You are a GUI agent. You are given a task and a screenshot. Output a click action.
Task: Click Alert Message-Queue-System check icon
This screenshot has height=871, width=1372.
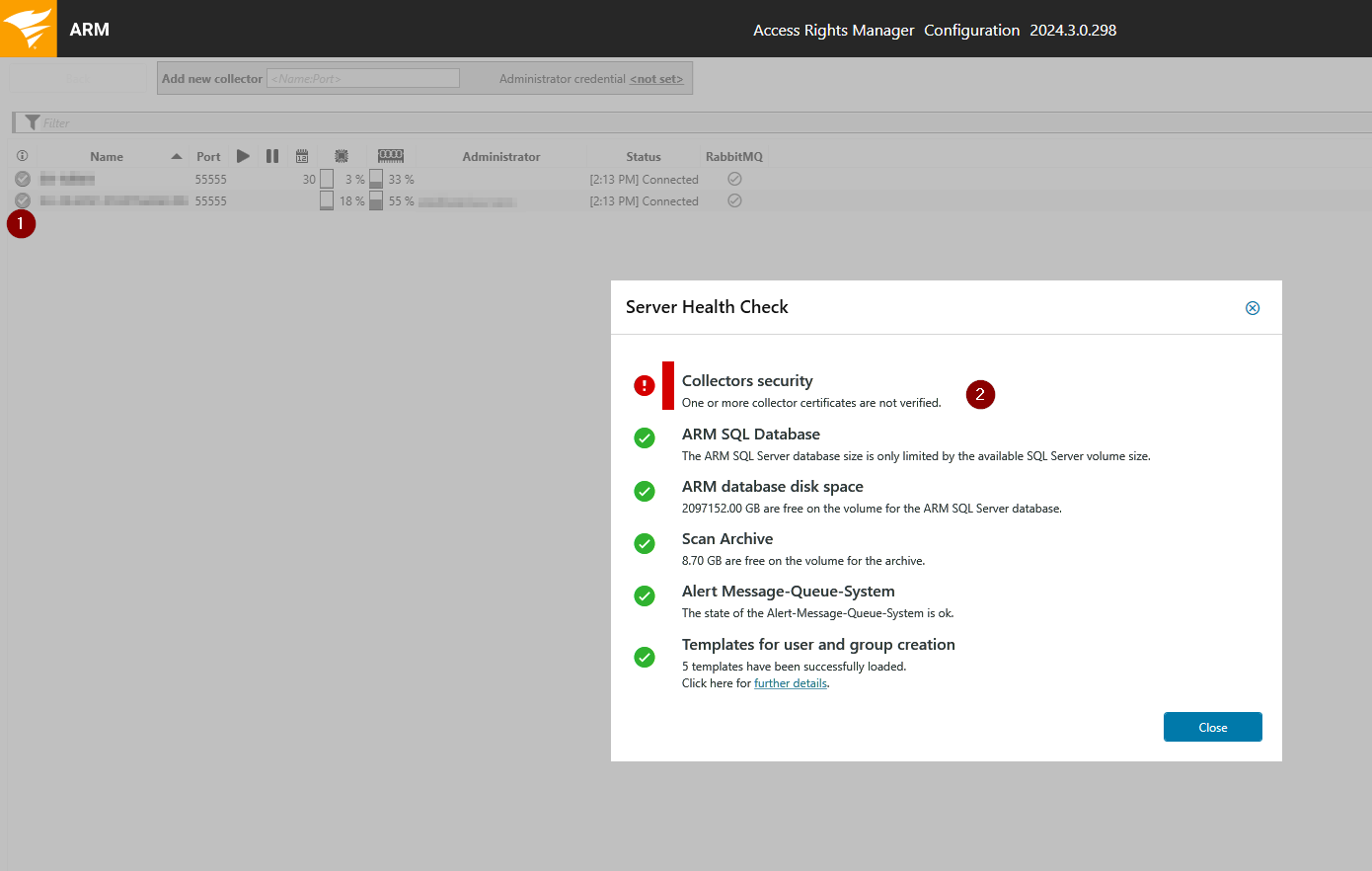pos(645,595)
